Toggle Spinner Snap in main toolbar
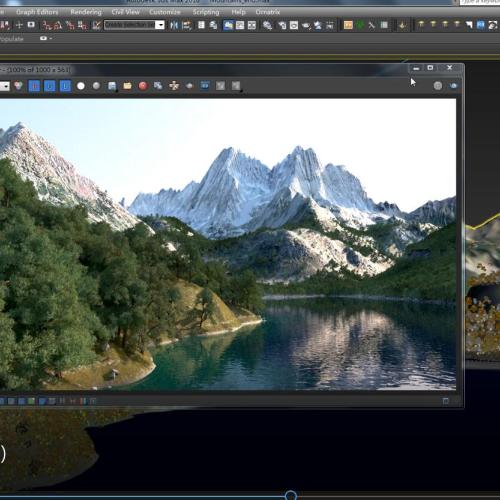Viewport: 500px width, 500px height. (x=82, y=25)
